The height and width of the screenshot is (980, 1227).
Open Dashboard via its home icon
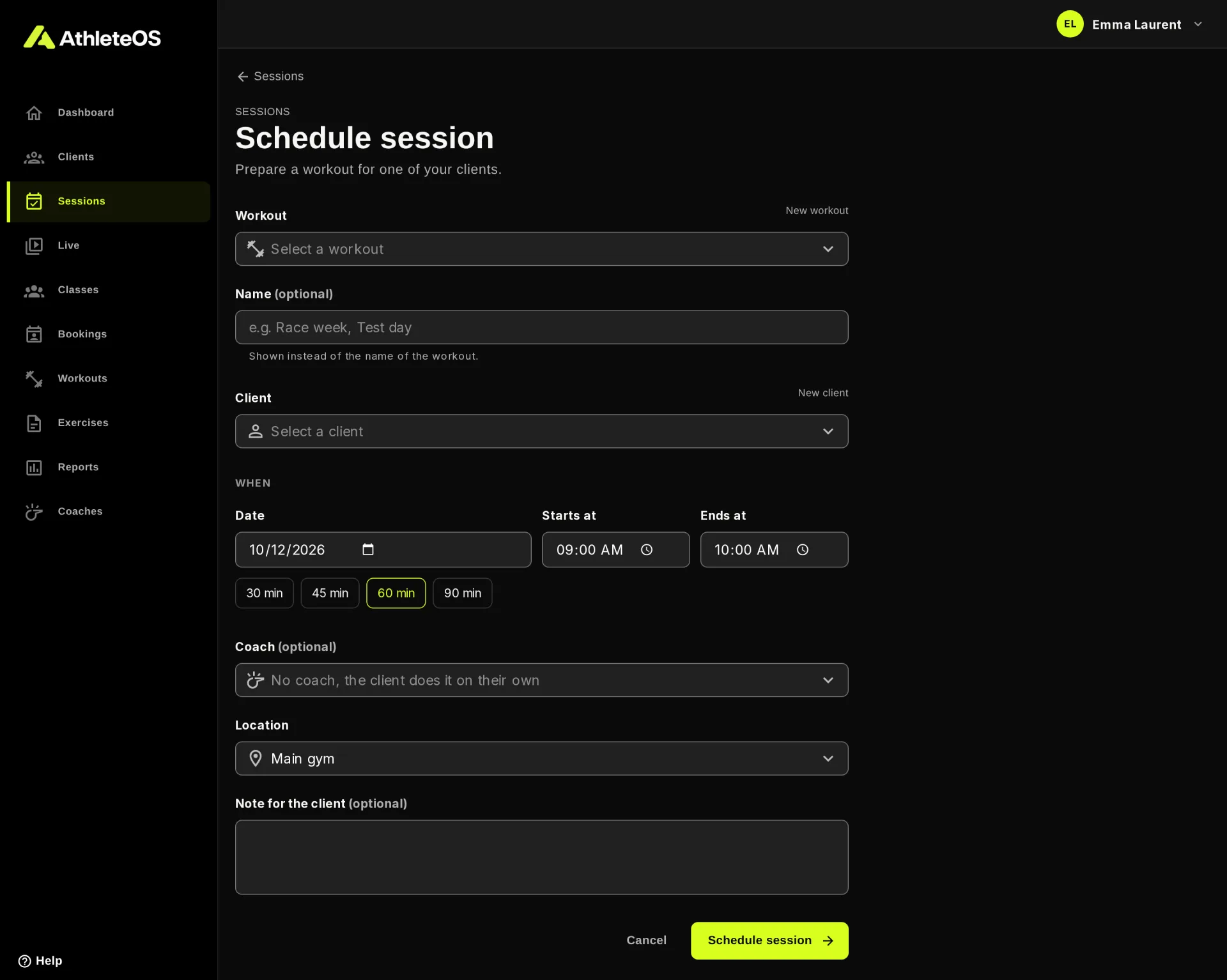(x=34, y=113)
